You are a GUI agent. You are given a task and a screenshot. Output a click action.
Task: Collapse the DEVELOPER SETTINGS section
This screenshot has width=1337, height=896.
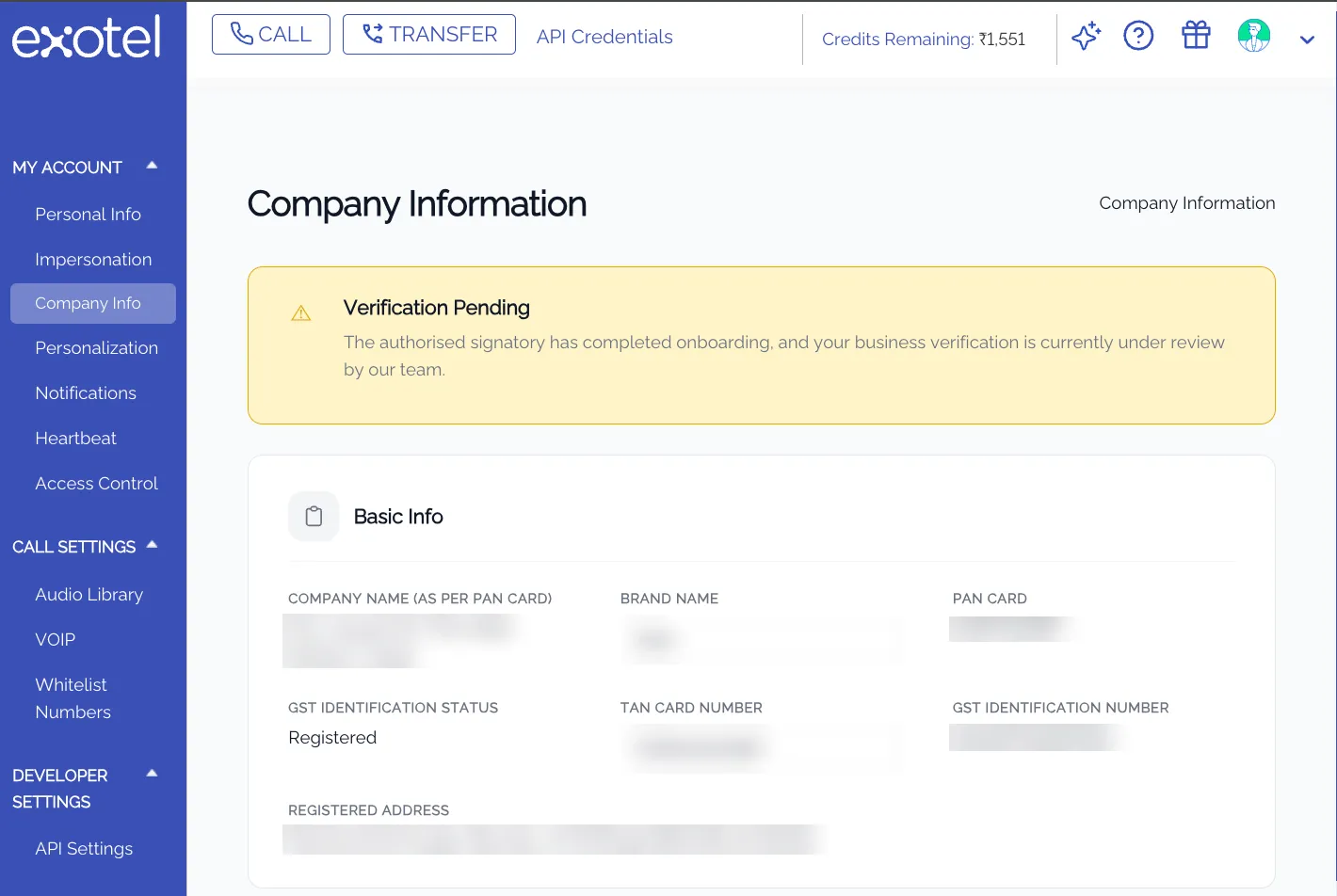152,775
